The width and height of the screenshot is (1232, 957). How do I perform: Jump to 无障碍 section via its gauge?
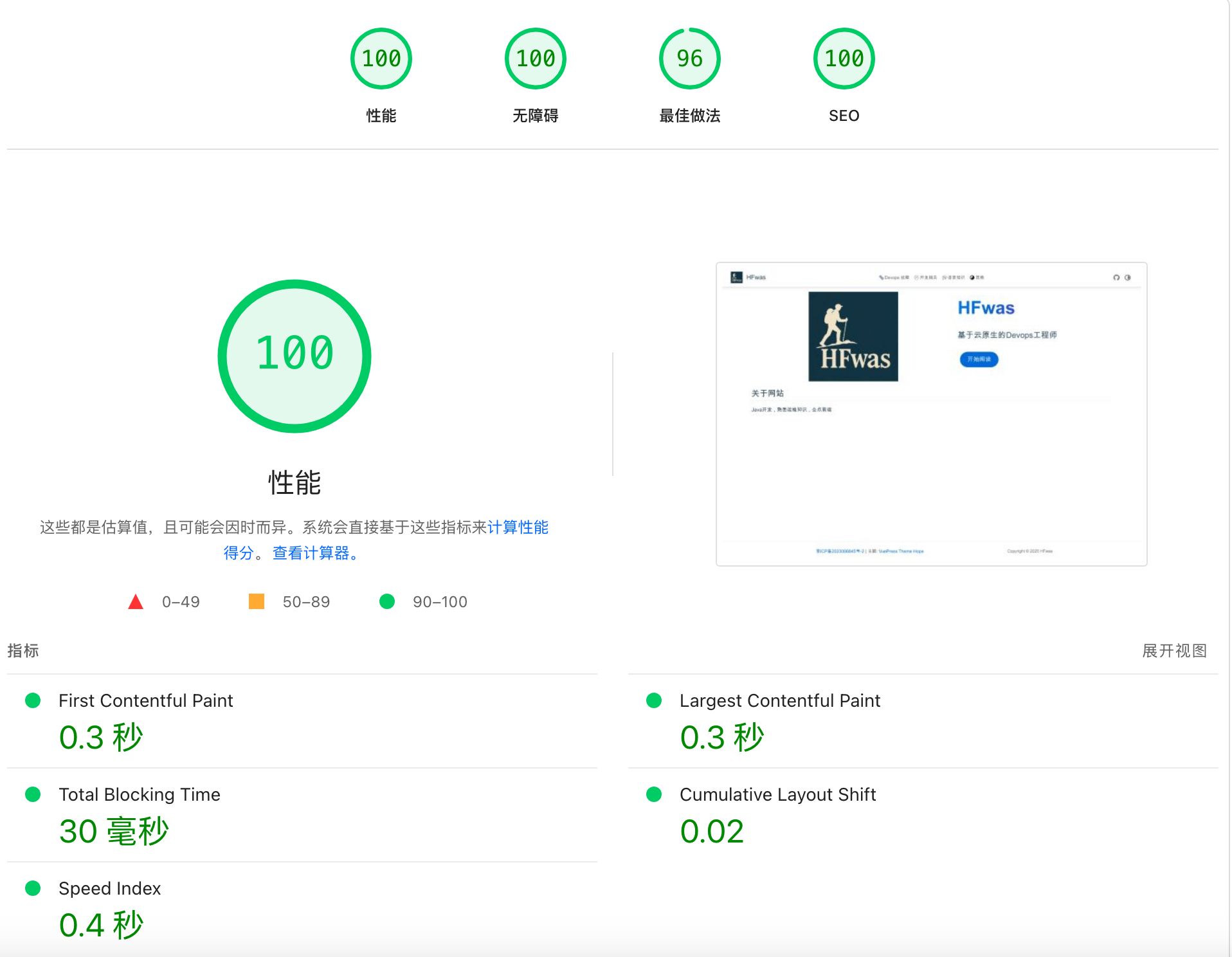click(x=535, y=59)
